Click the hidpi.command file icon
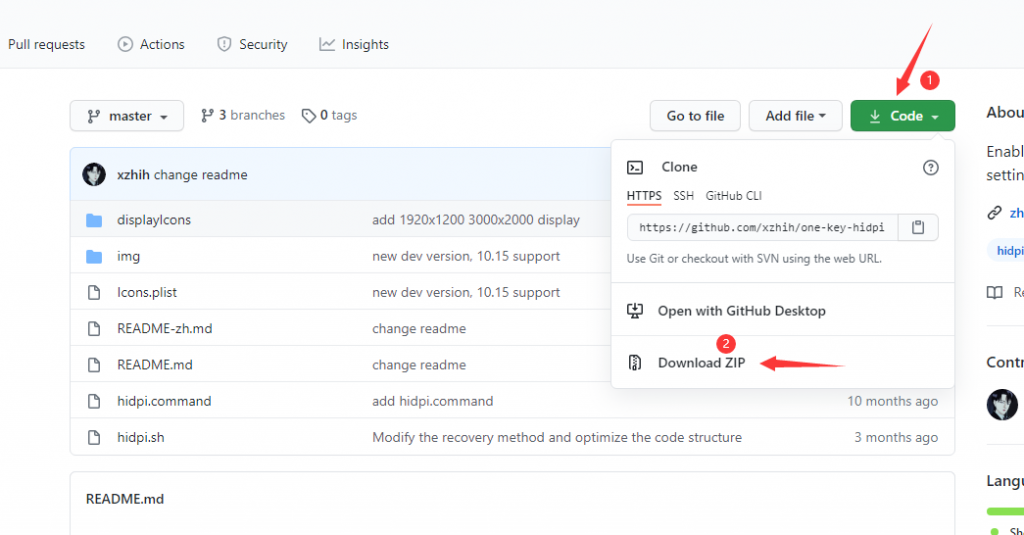Viewport: 1024px width, 535px height. [x=94, y=401]
